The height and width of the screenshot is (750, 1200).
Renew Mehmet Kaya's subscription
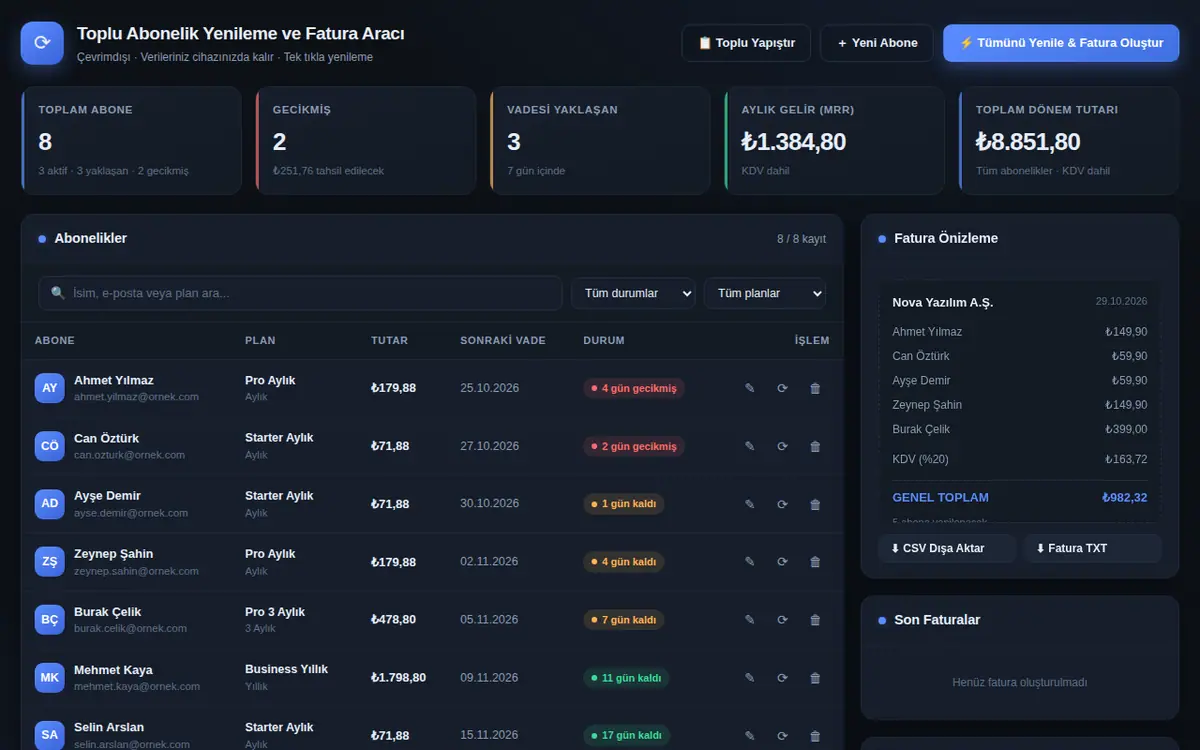[x=782, y=678]
